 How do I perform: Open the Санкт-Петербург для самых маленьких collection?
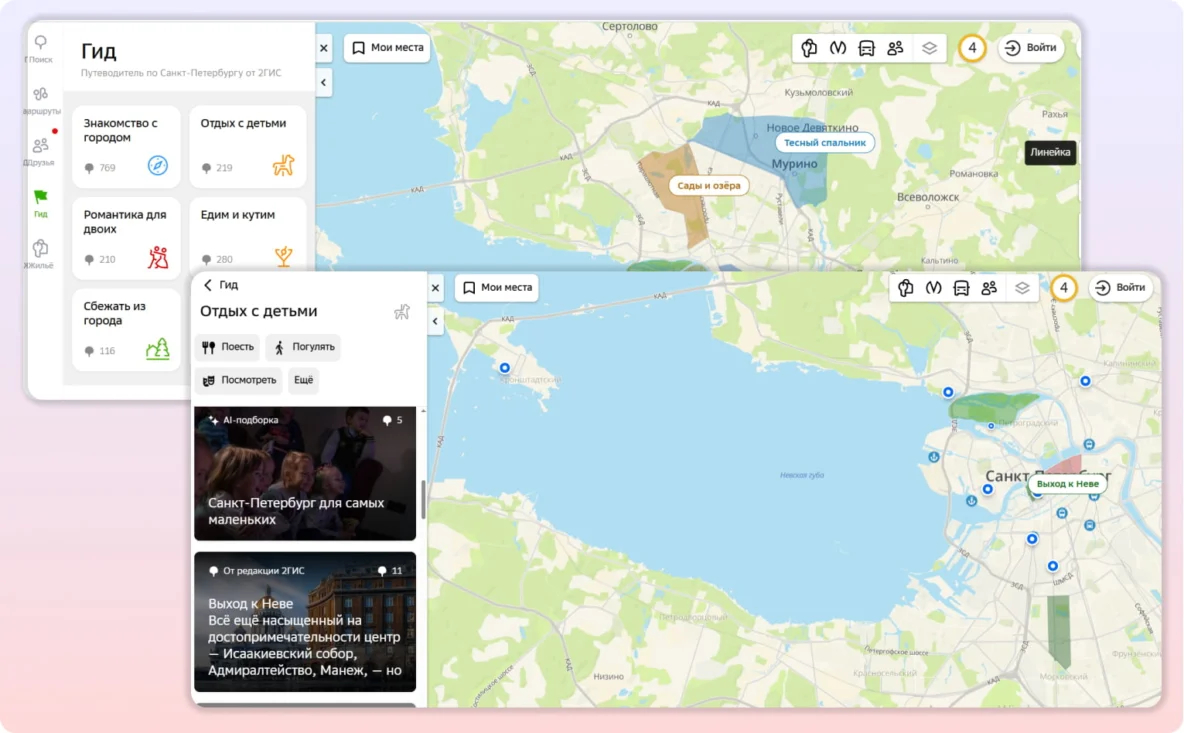(x=305, y=473)
